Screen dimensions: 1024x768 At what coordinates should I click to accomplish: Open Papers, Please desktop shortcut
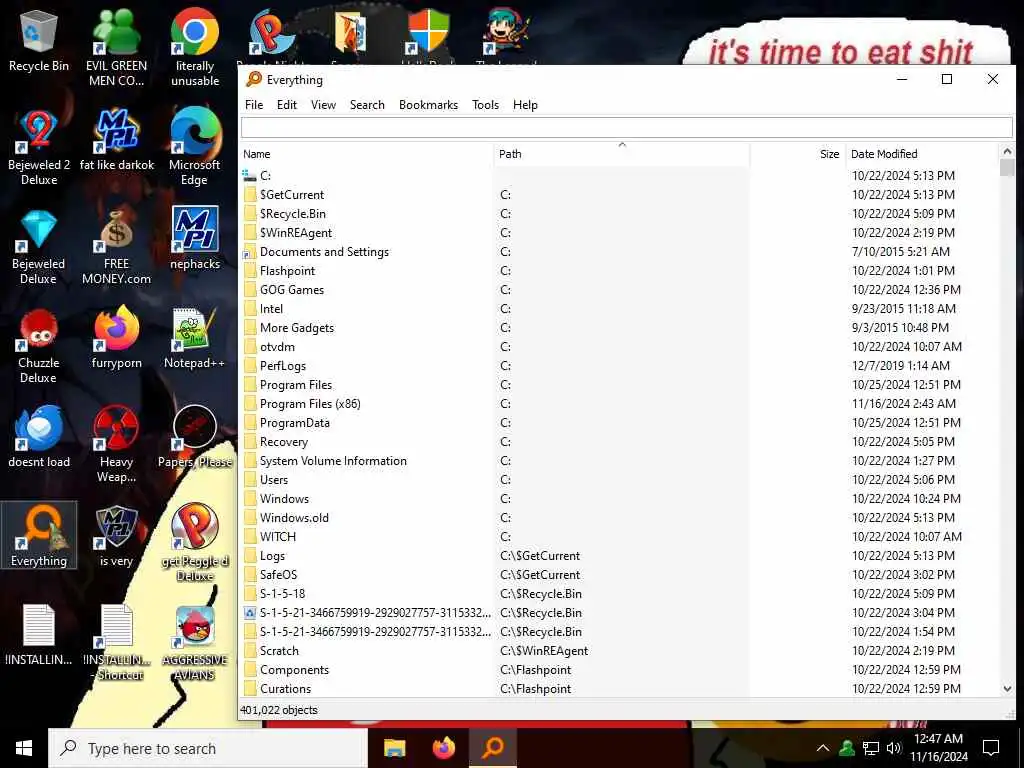point(195,437)
